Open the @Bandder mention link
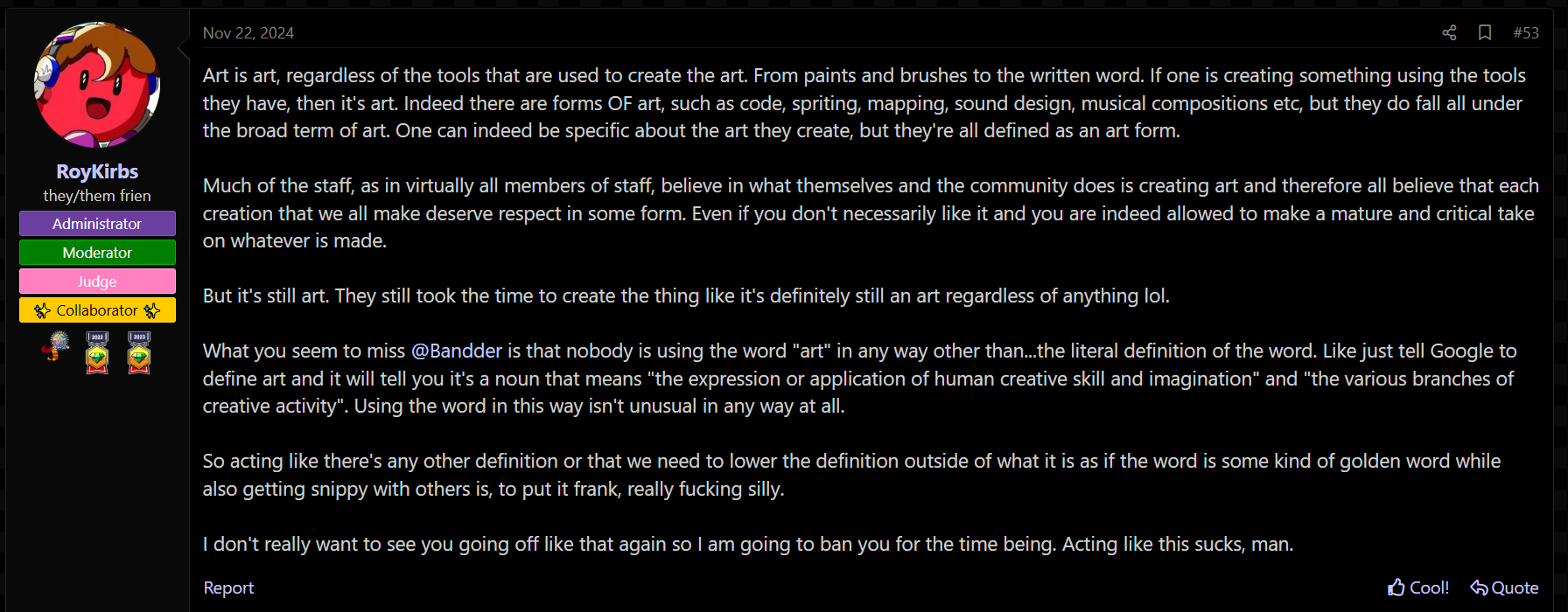The width and height of the screenshot is (1568, 612). (457, 351)
